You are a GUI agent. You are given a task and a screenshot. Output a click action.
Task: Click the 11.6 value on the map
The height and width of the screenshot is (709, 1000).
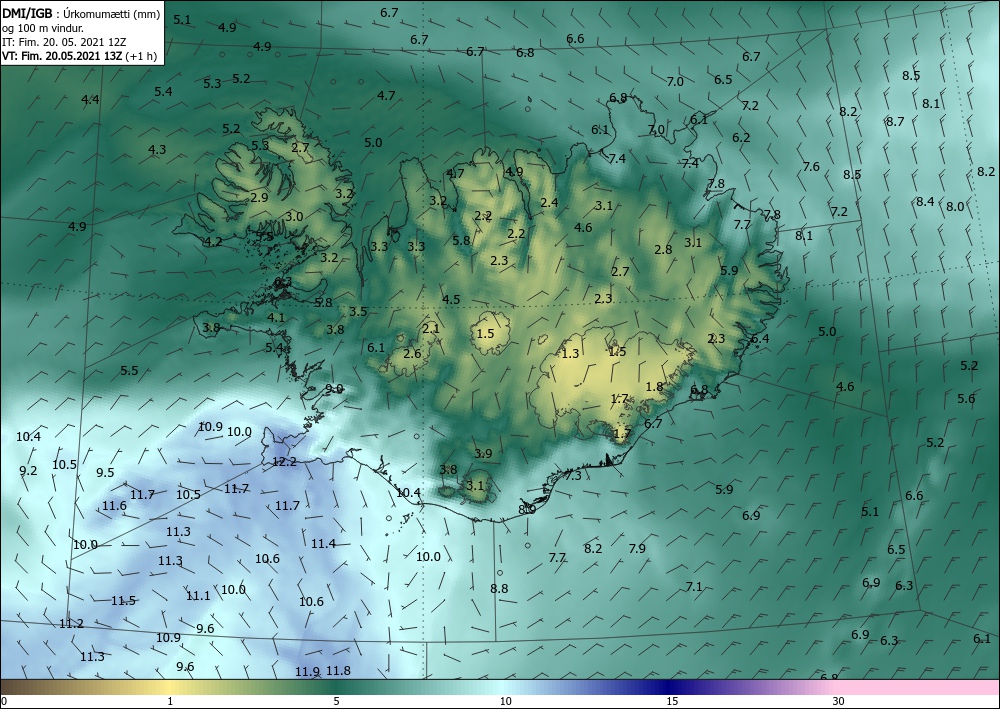pos(114,506)
